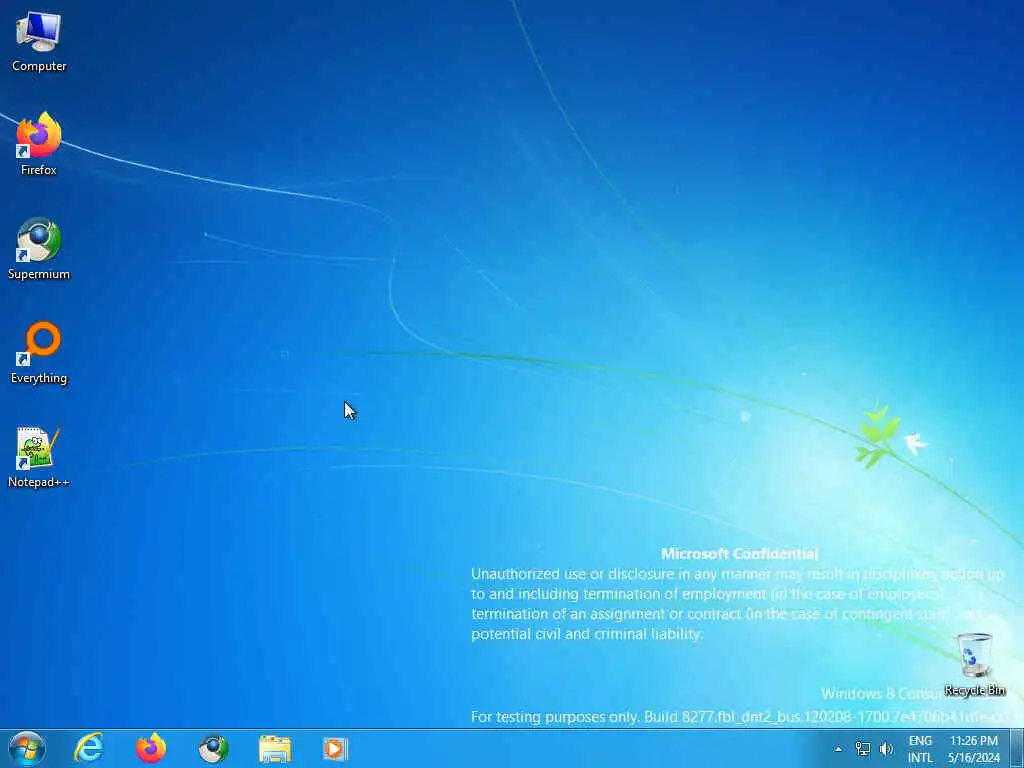The width and height of the screenshot is (1024, 768).
Task: Launch Firefox from the taskbar
Action: [x=151, y=748]
